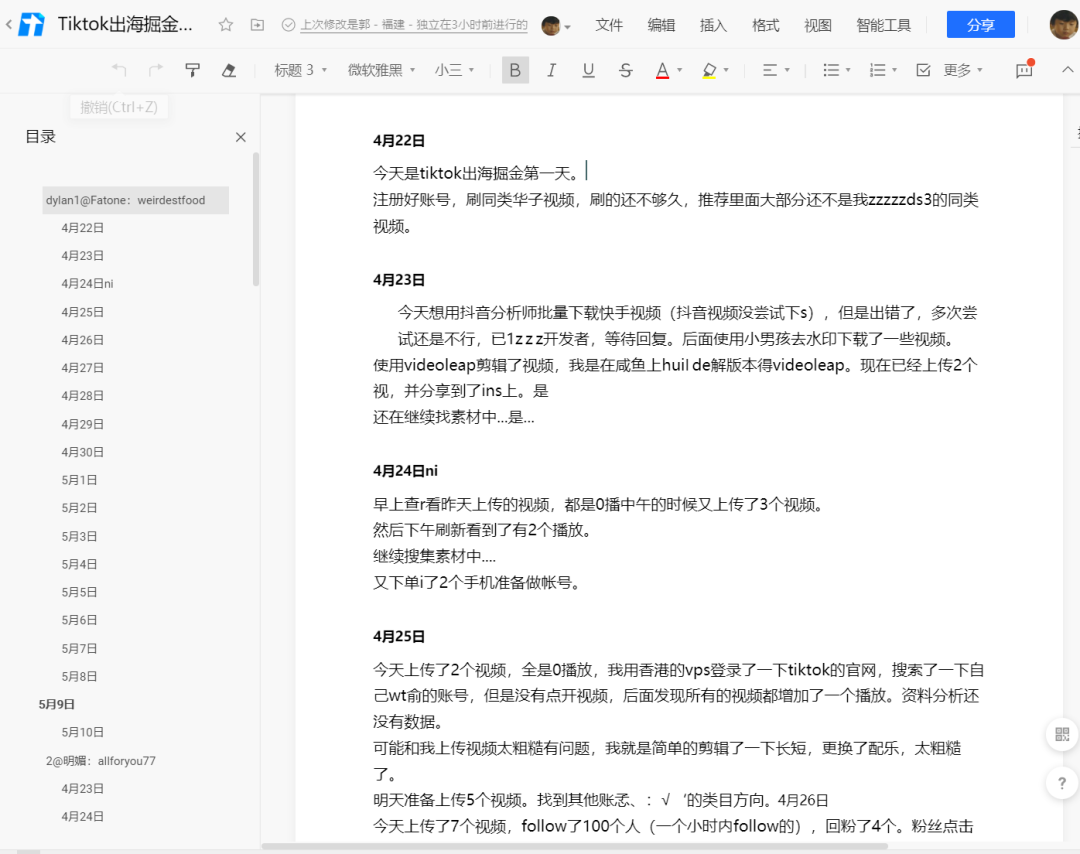Jump to dylan1@Fatone: weirdestfood in outline

(136, 200)
